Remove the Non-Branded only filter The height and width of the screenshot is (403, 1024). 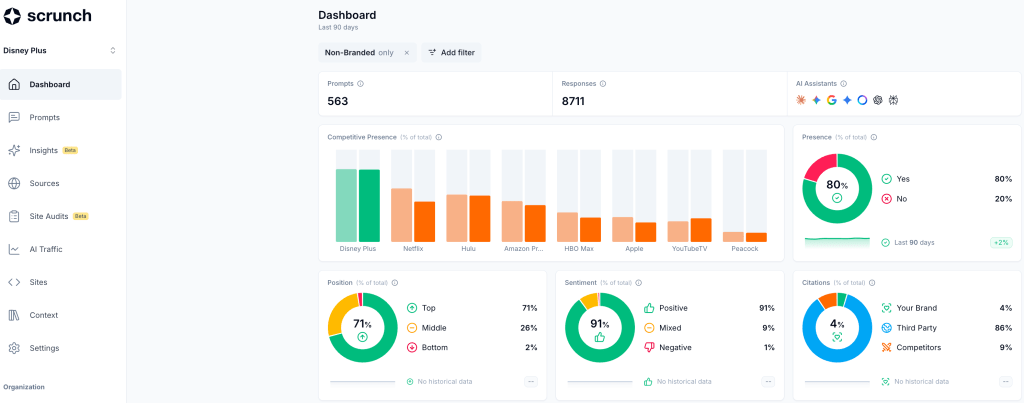click(406, 53)
